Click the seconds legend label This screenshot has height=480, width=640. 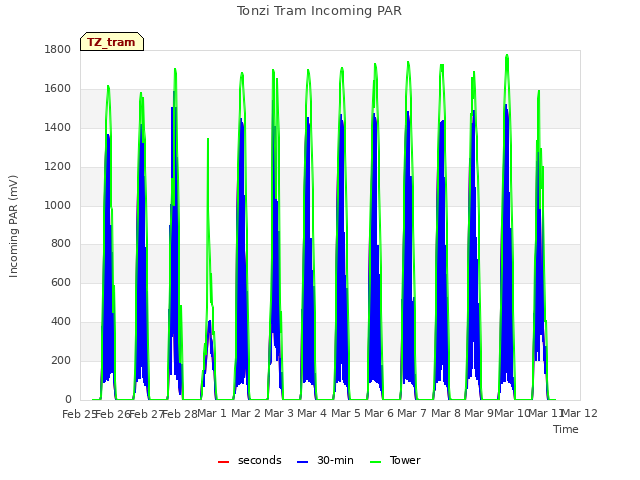point(260,460)
